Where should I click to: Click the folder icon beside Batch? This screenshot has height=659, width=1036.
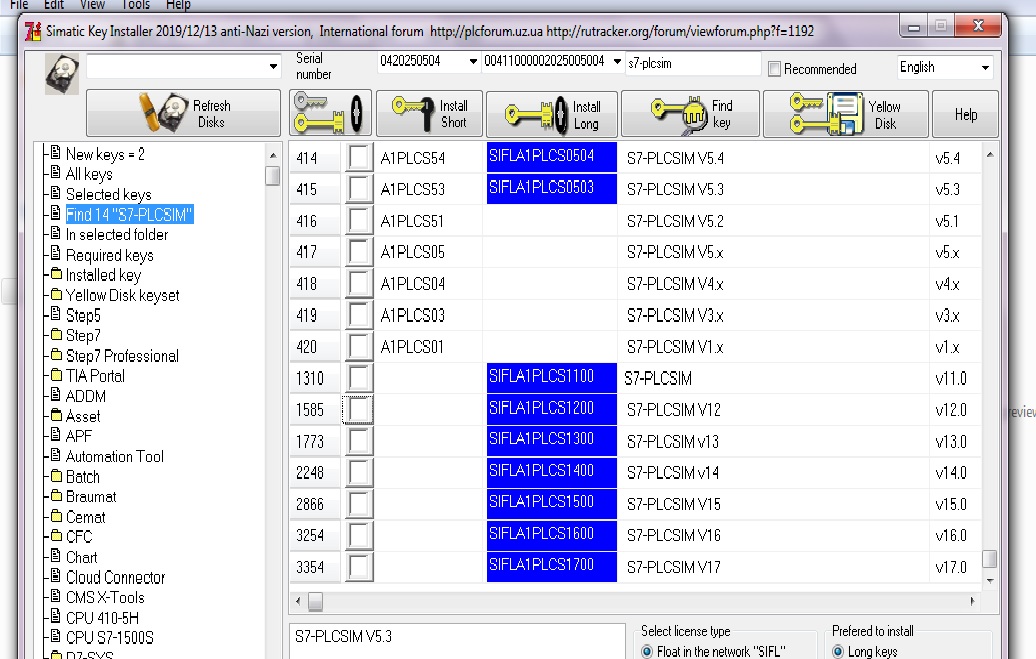[56, 475]
